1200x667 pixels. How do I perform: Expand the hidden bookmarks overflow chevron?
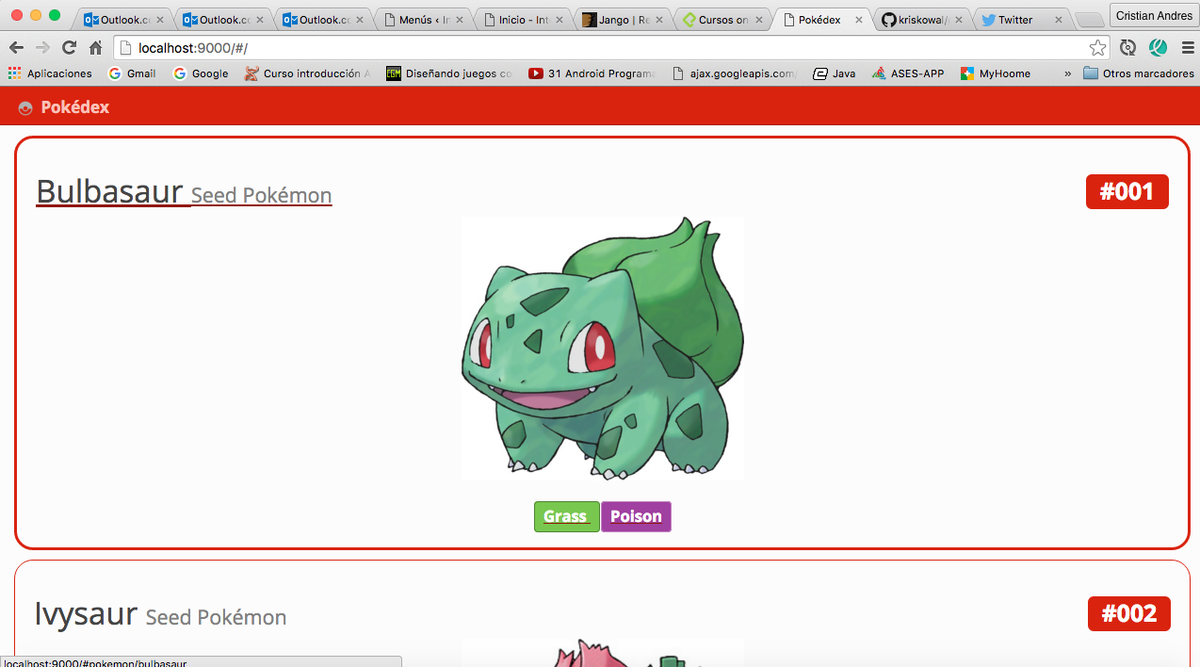1067,73
